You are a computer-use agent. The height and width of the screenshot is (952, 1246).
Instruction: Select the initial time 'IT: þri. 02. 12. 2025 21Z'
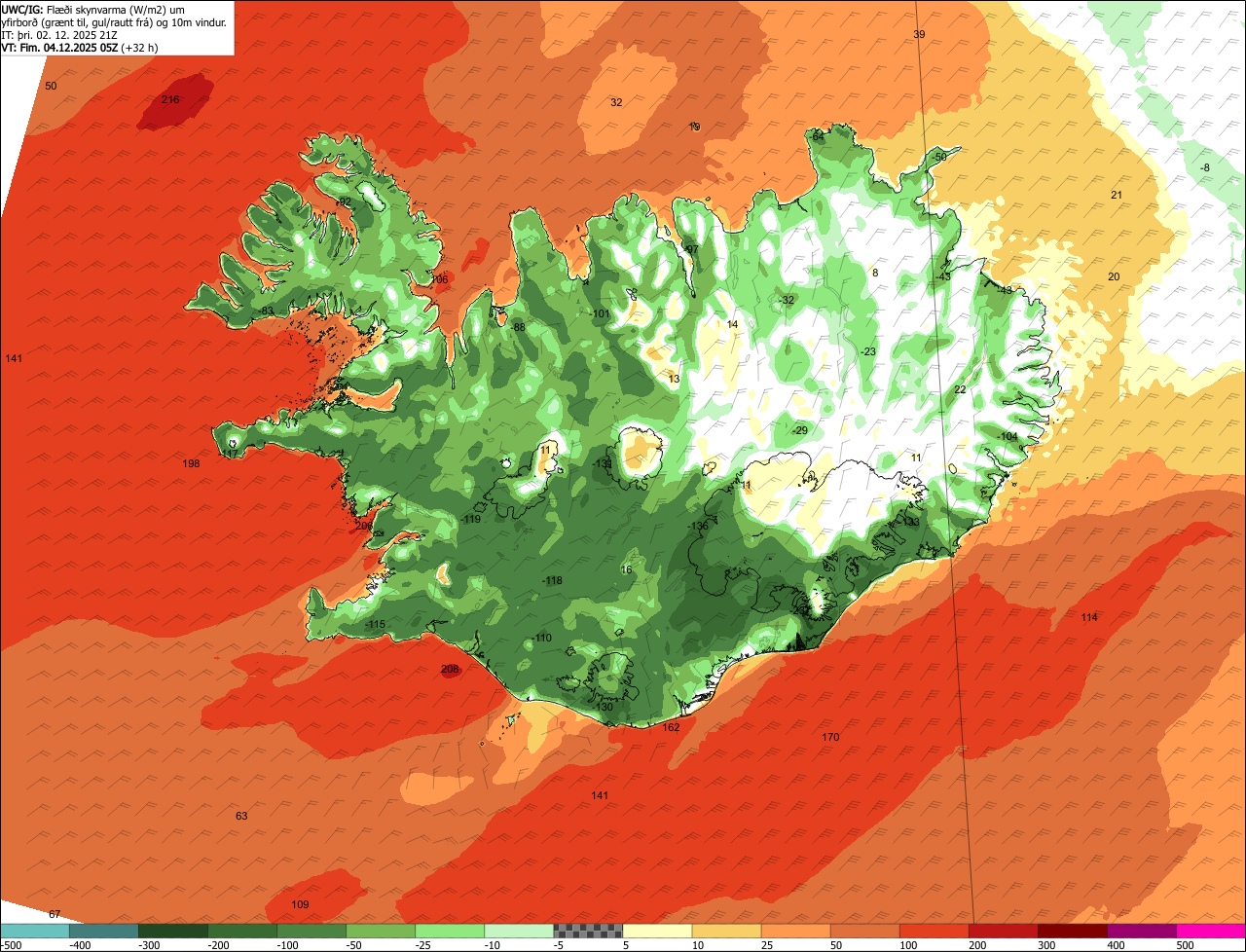point(60,34)
